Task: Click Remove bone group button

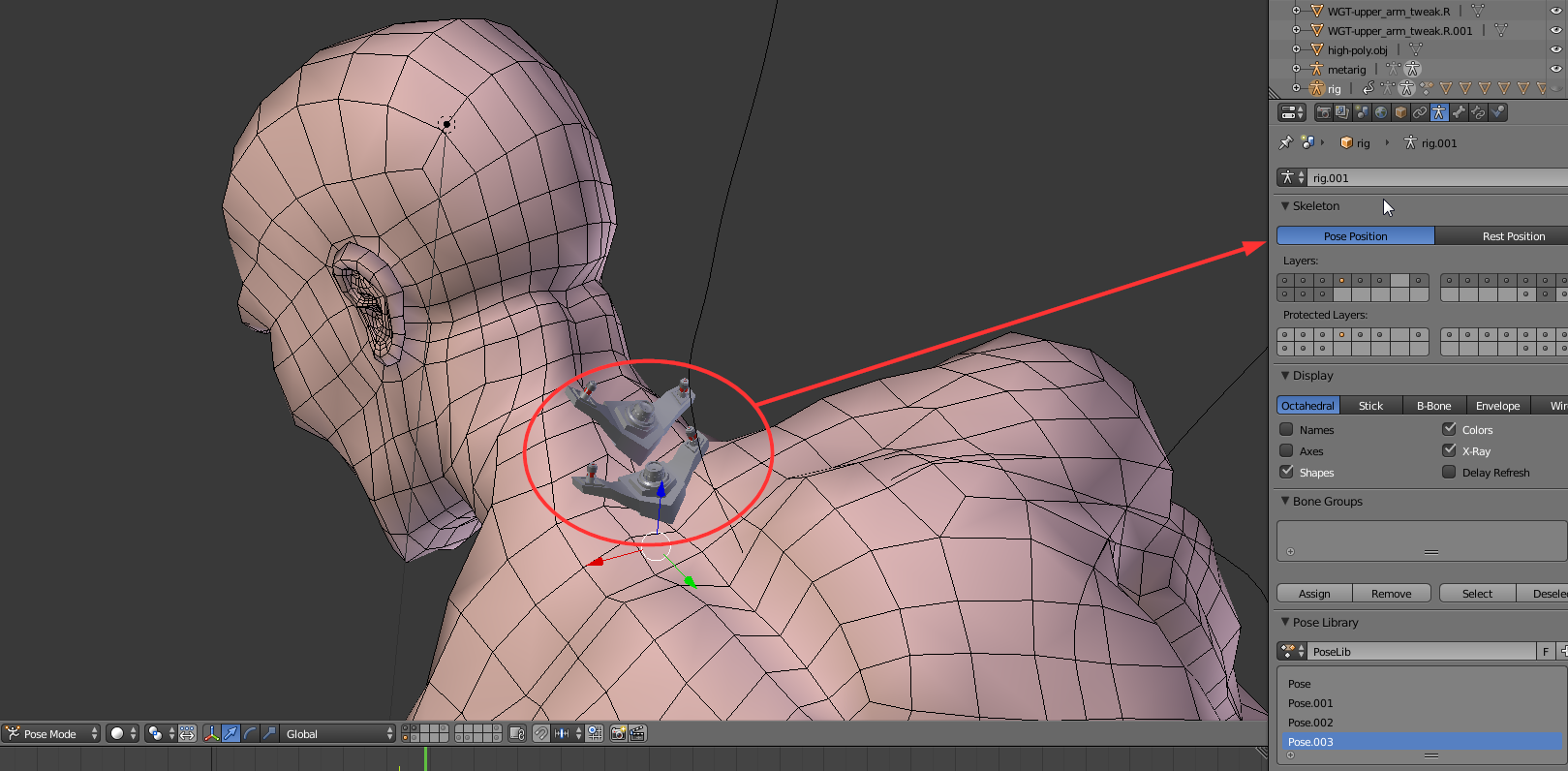Action: click(x=1392, y=594)
